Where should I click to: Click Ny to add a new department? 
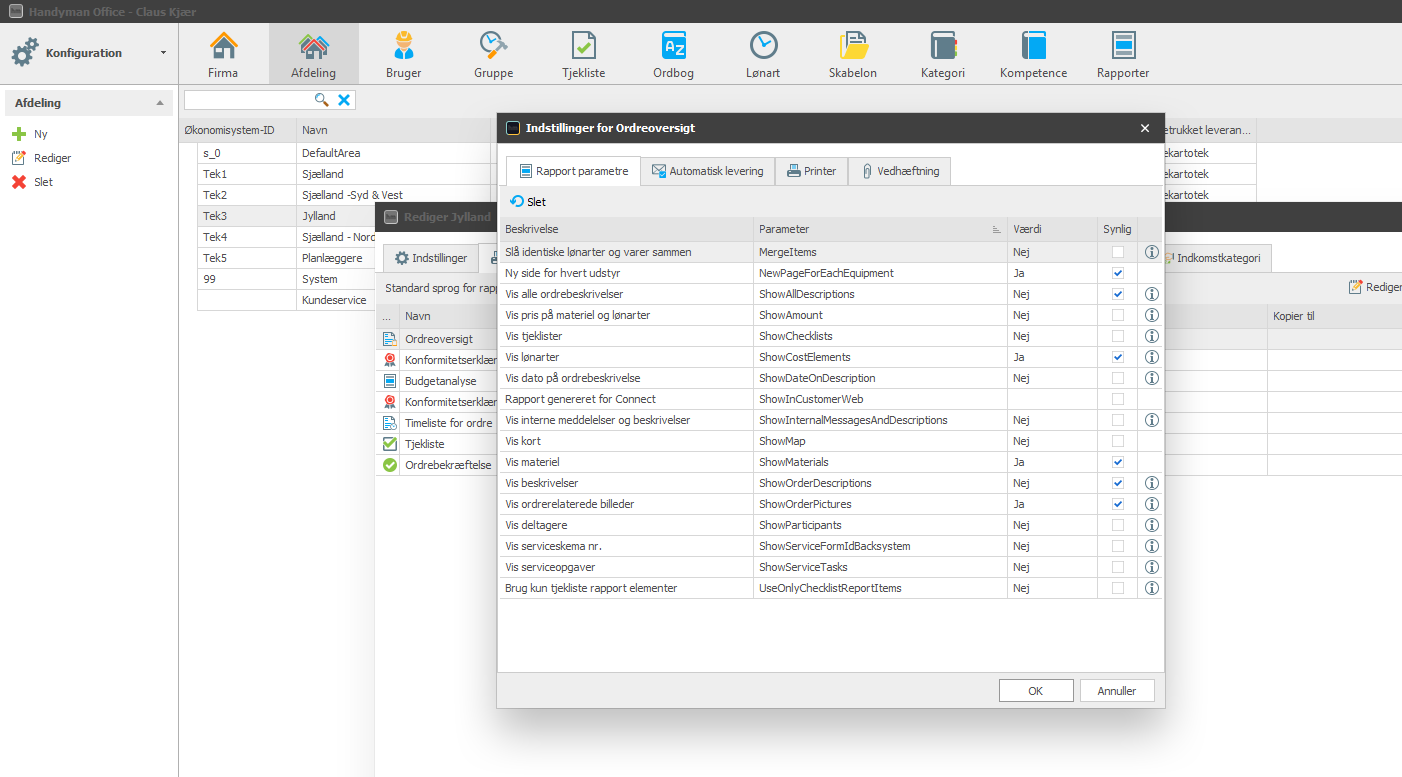[33, 133]
